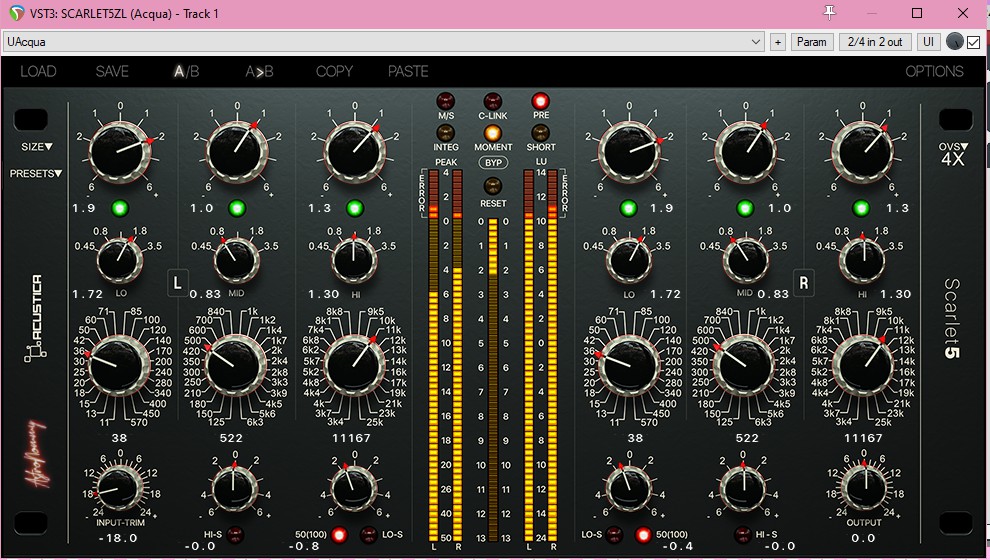The height and width of the screenshot is (560, 990).
Task: Toggle left channel high band green LED
Action: [354, 208]
